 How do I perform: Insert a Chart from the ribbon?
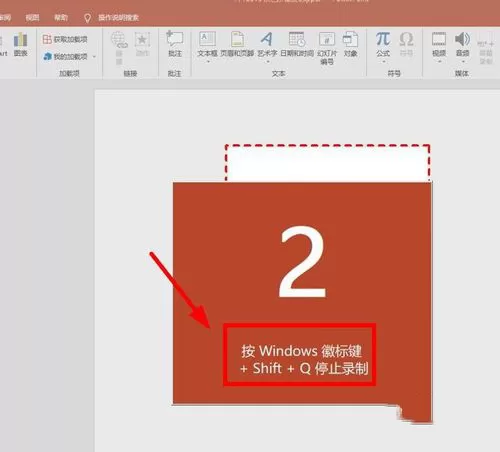[x=20, y=44]
